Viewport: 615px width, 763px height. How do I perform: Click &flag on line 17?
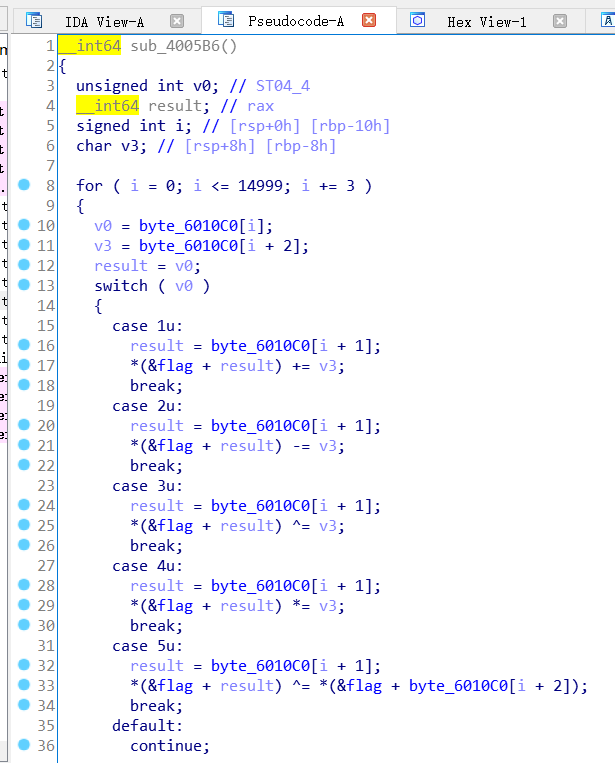[x=171, y=366]
